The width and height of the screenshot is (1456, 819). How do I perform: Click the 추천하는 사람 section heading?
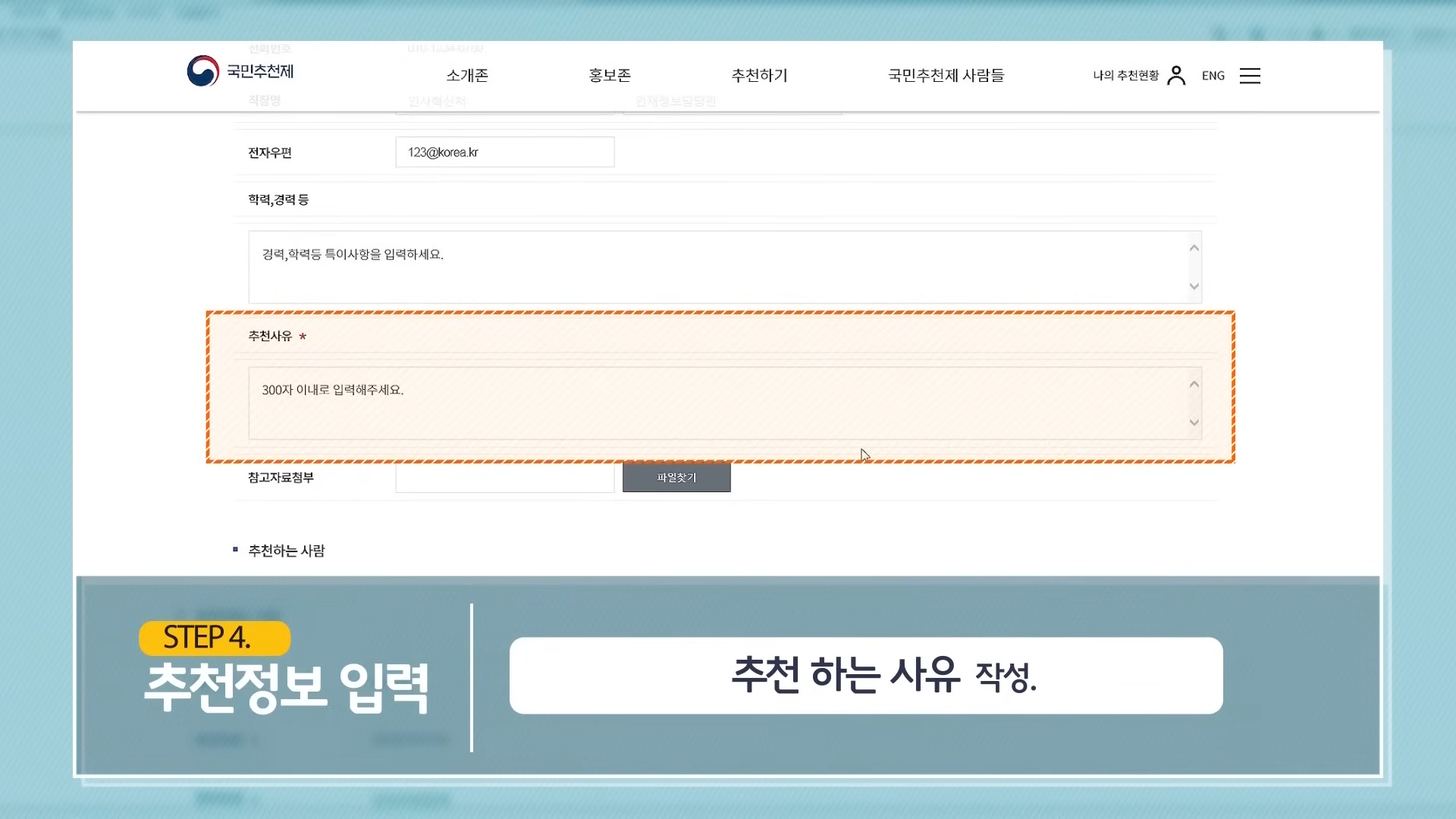tap(287, 551)
